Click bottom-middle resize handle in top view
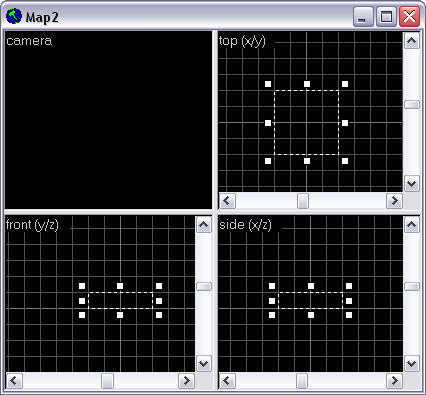Screen dimensions: 426x395 (307, 161)
